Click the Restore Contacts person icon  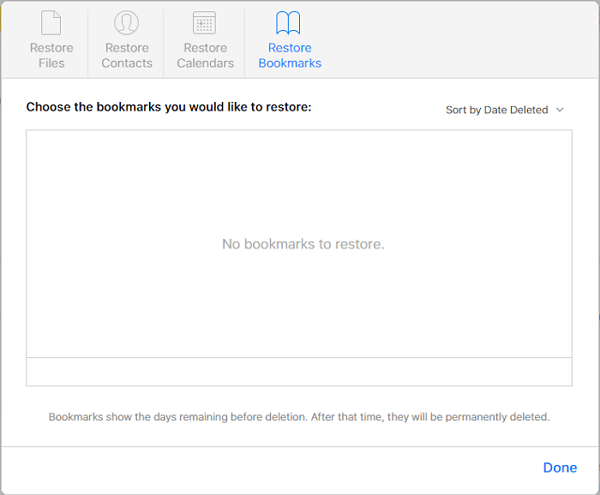coord(126,24)
